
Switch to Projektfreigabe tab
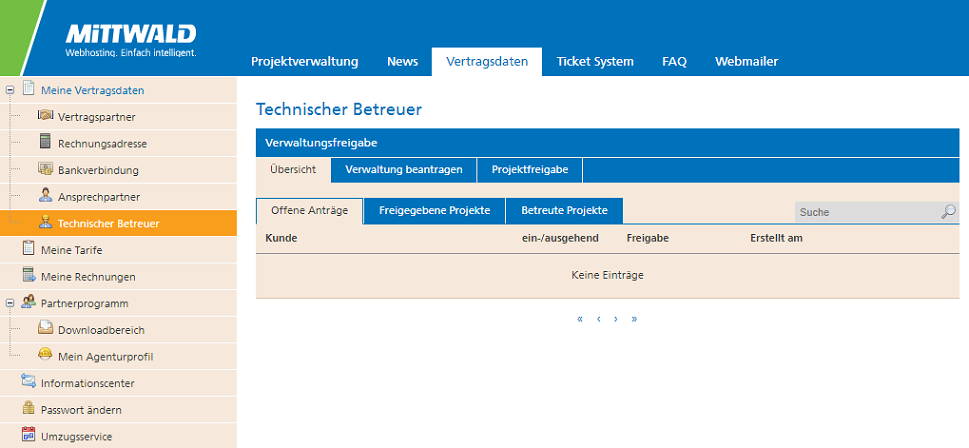tap(530, 170)
